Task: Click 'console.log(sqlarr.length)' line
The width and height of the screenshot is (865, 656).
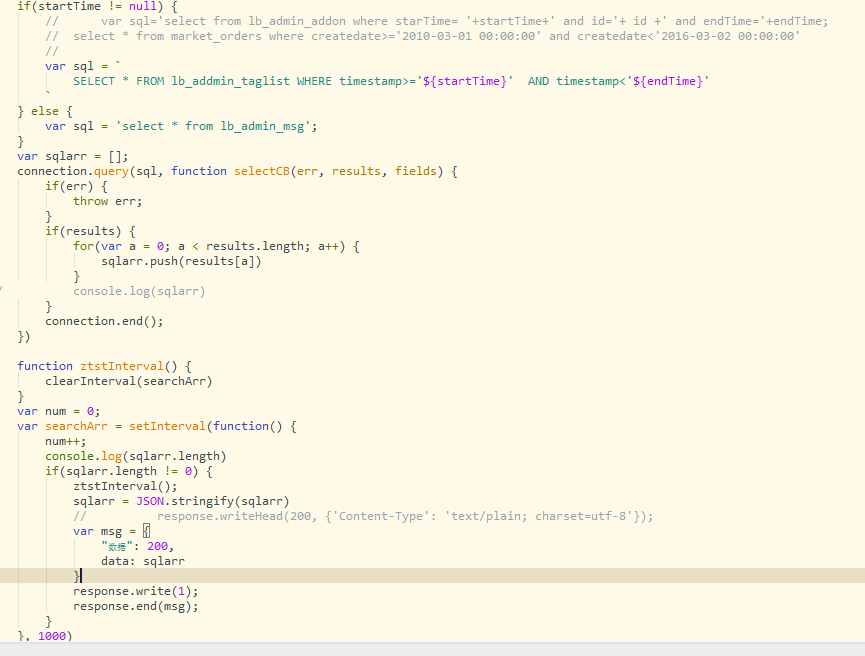Action: 136,456
